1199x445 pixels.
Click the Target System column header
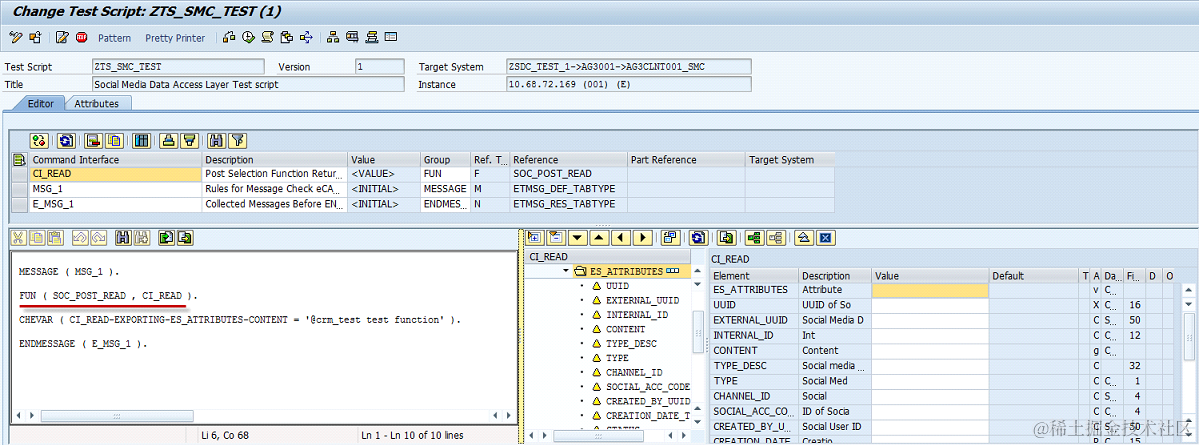point(790,160)
